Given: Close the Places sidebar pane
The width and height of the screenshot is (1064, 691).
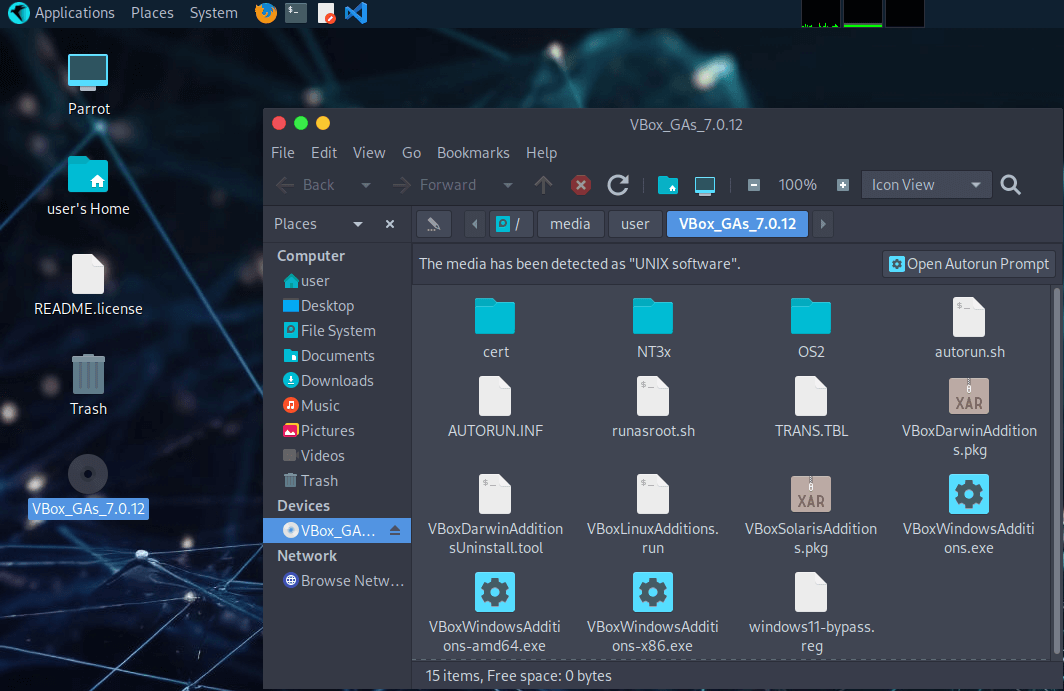Looking at the screenshot, I should pos(390,224).
